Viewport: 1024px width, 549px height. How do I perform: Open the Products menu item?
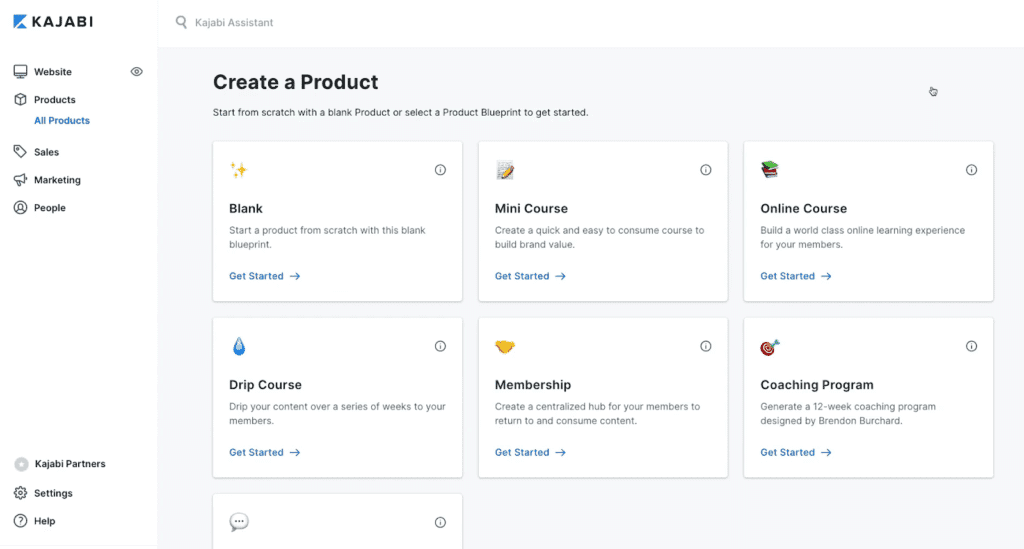click(x=55, y=100)
